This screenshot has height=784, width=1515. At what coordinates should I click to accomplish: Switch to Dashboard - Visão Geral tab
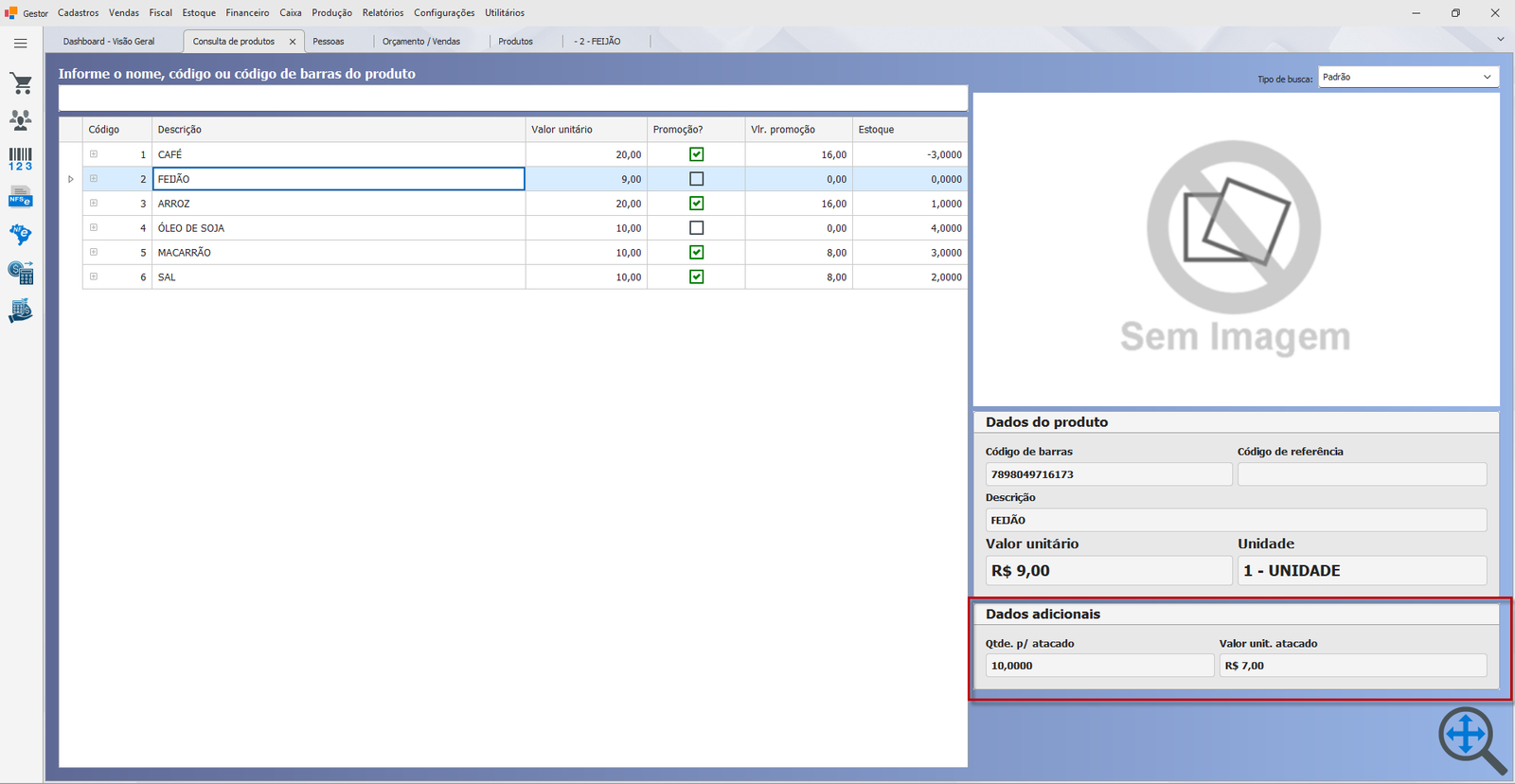(109, 42)
